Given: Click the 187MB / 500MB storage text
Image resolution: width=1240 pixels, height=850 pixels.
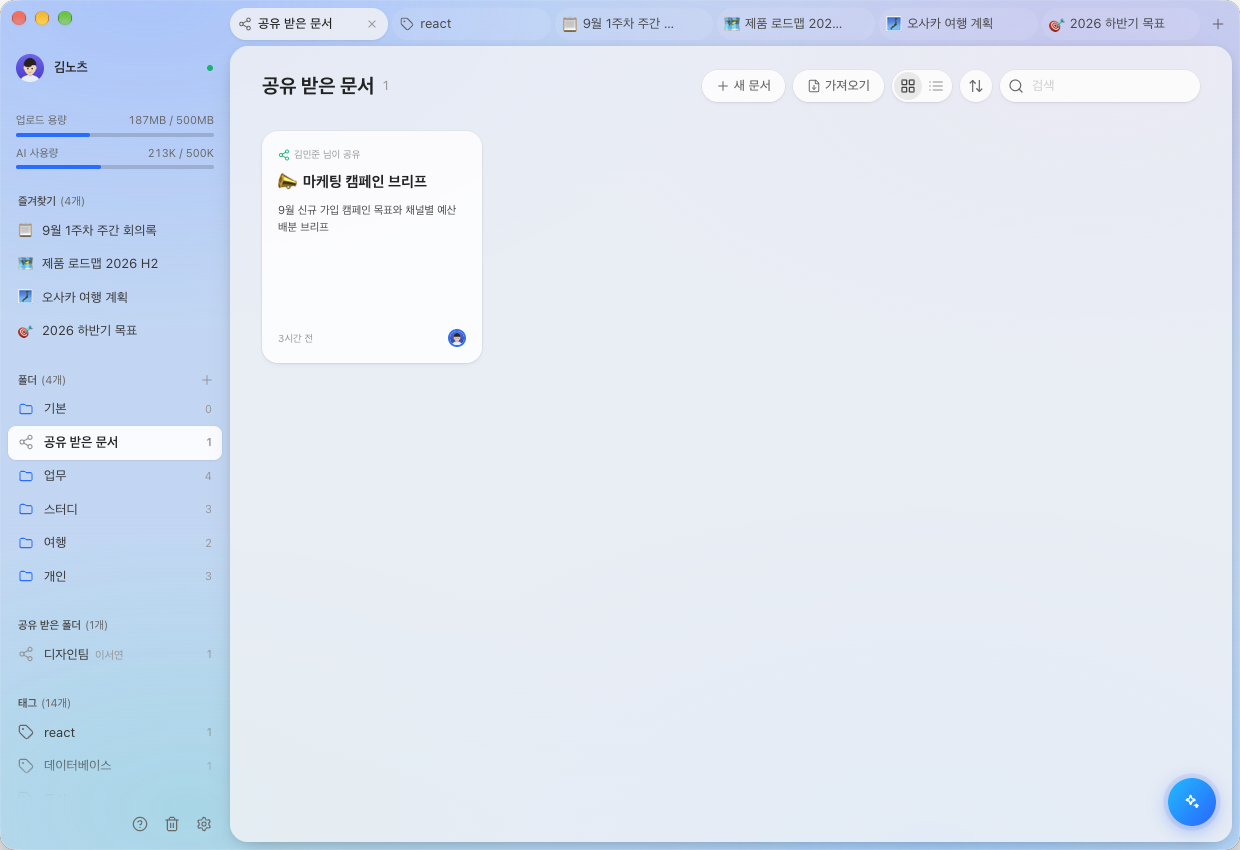Looking at the screenshot, I should [171, 120].
